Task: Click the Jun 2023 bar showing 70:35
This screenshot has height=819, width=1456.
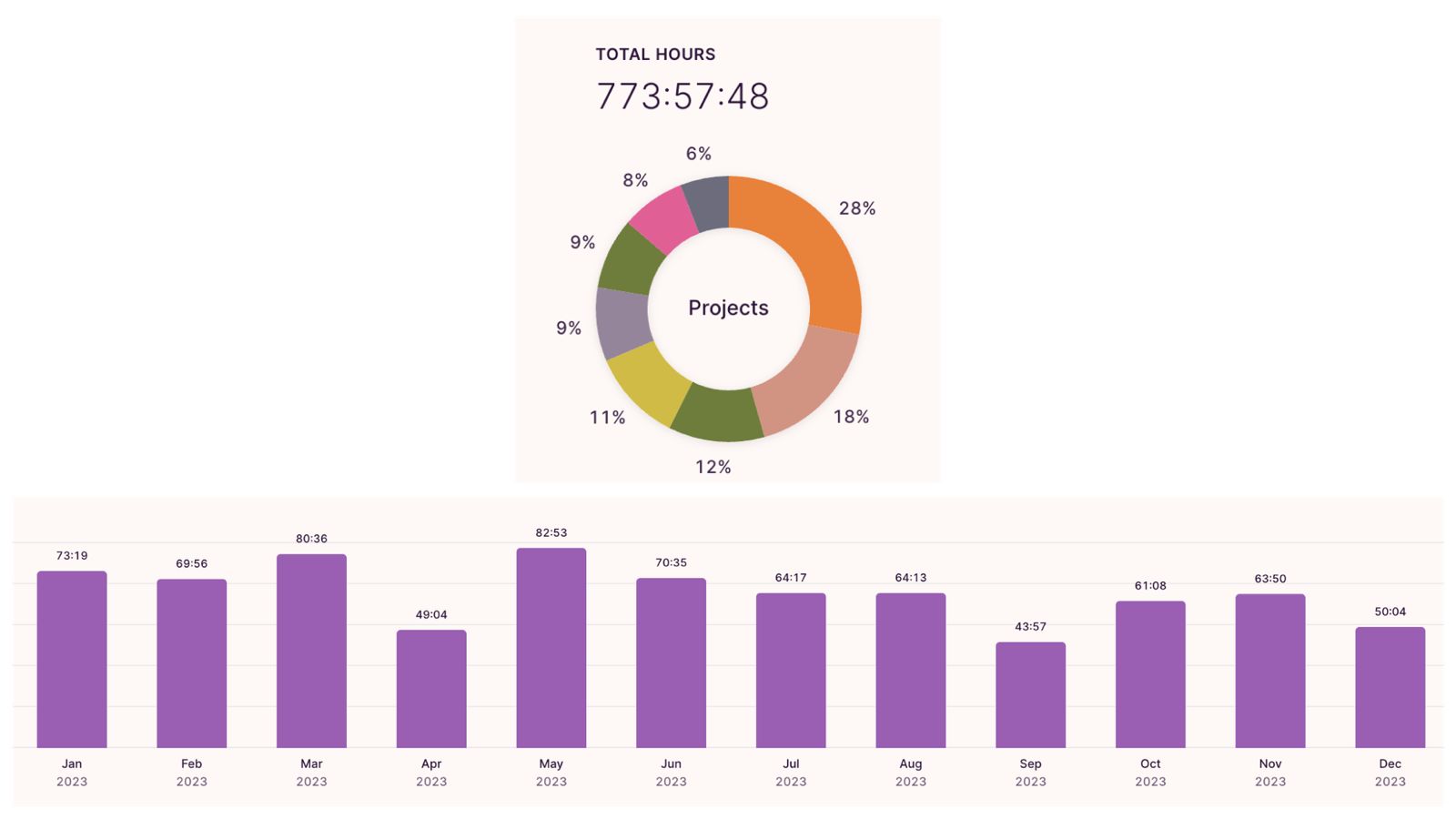Action: point(671,663)
